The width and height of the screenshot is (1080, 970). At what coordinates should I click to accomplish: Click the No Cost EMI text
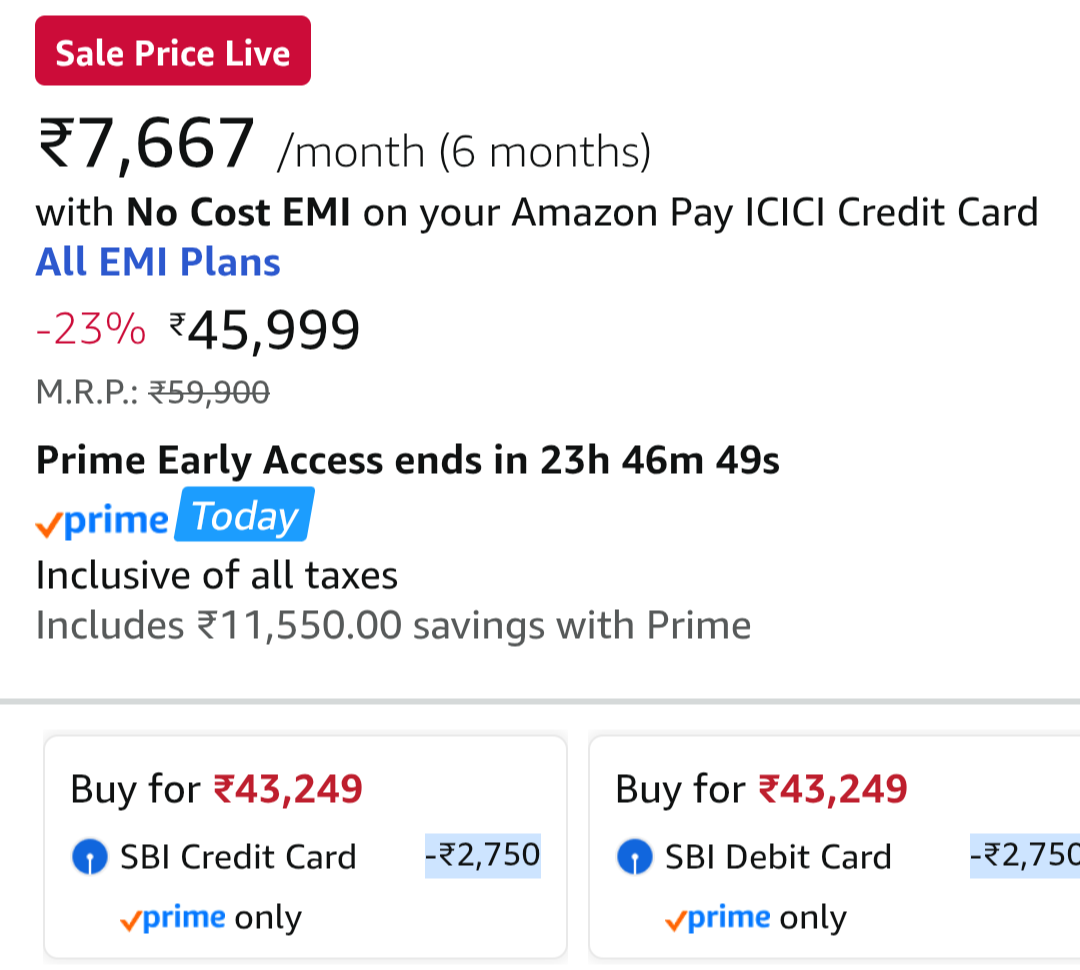pyautogui.click(x=238, y=213)
